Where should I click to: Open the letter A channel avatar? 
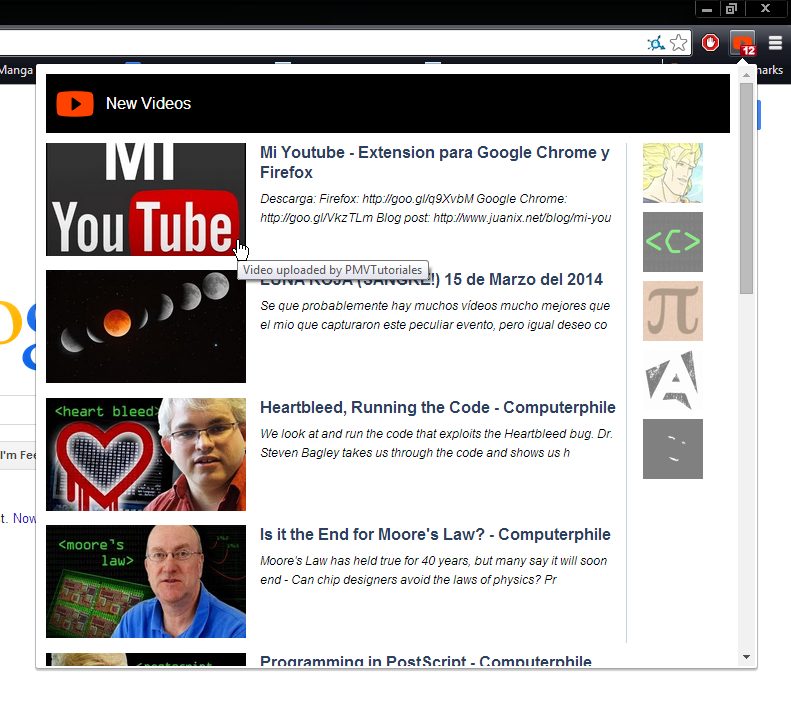pyautogui.click(x=672, y=380)
